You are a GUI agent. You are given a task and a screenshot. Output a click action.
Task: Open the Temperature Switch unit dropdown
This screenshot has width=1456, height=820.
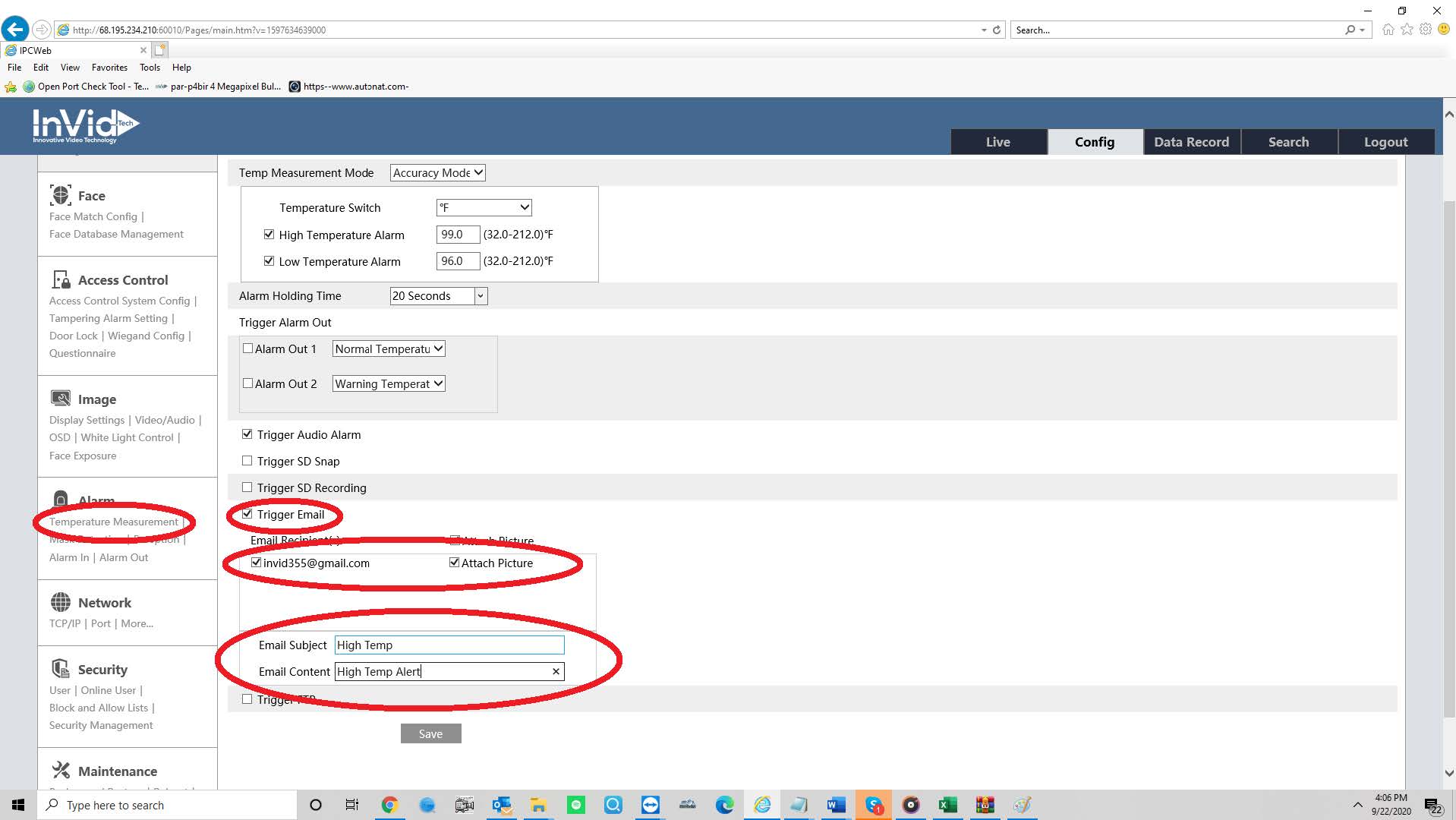tap(484, 207)
